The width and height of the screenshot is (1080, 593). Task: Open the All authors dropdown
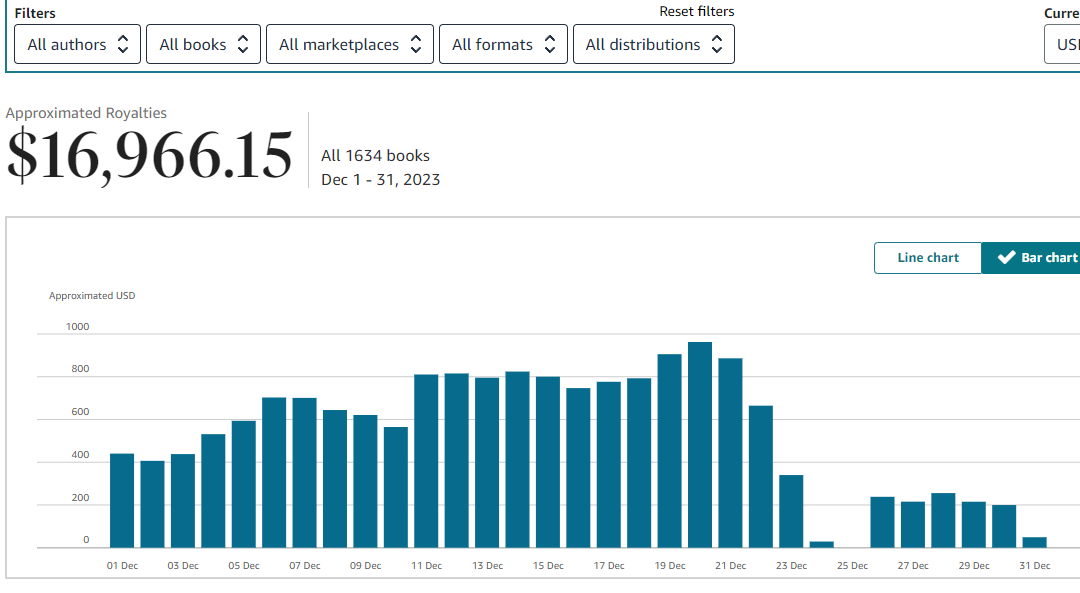coord(77,44)
